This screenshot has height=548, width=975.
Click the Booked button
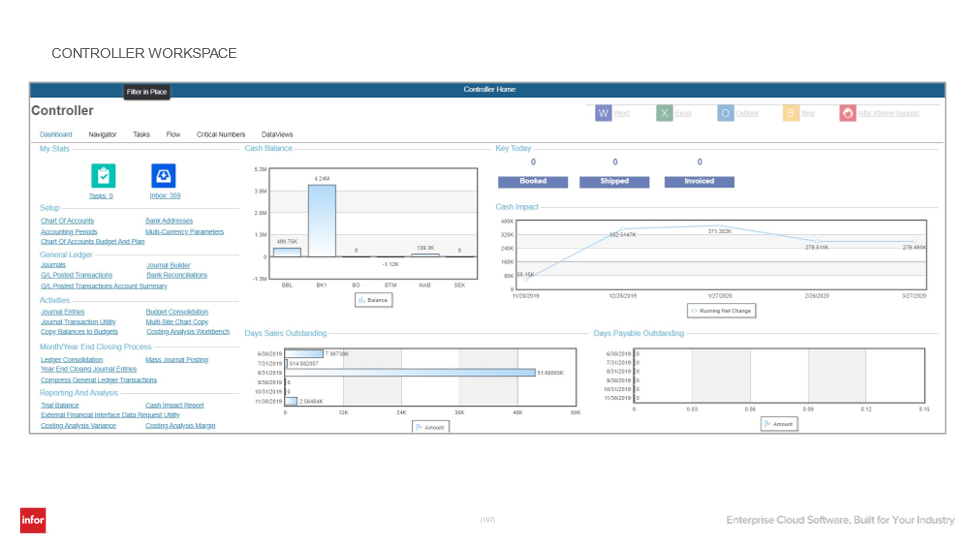coord(533,182)
